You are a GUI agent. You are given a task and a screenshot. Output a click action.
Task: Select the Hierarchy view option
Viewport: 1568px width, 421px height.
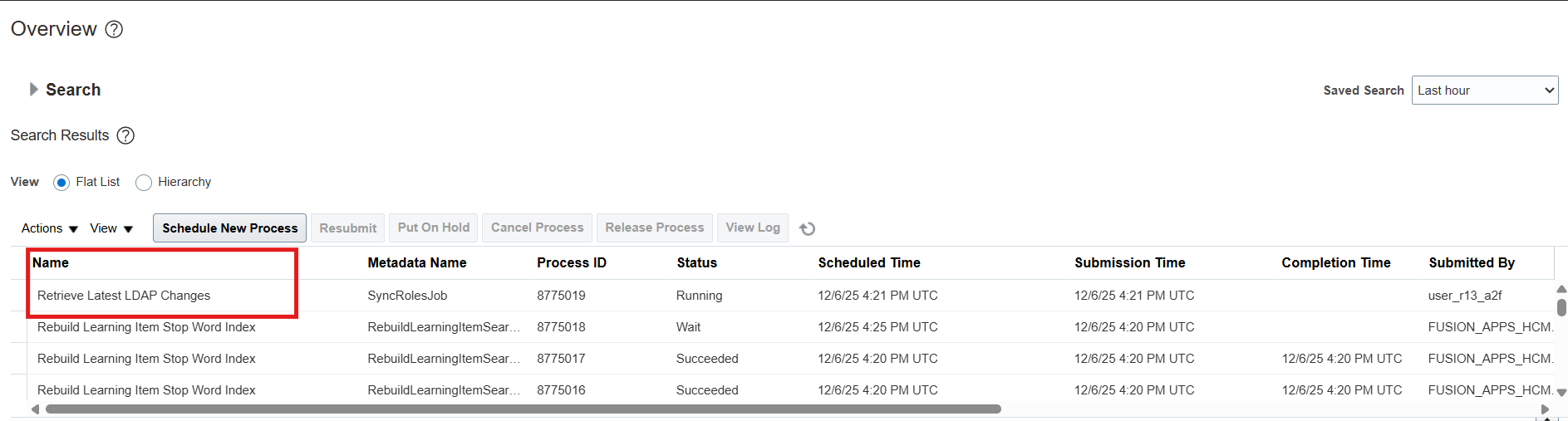coord(144,183)
